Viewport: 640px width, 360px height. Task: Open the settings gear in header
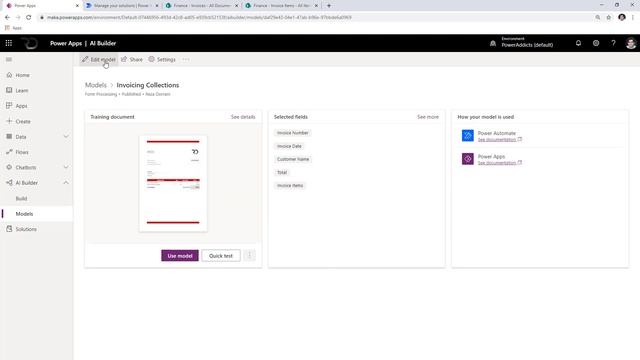596,43
